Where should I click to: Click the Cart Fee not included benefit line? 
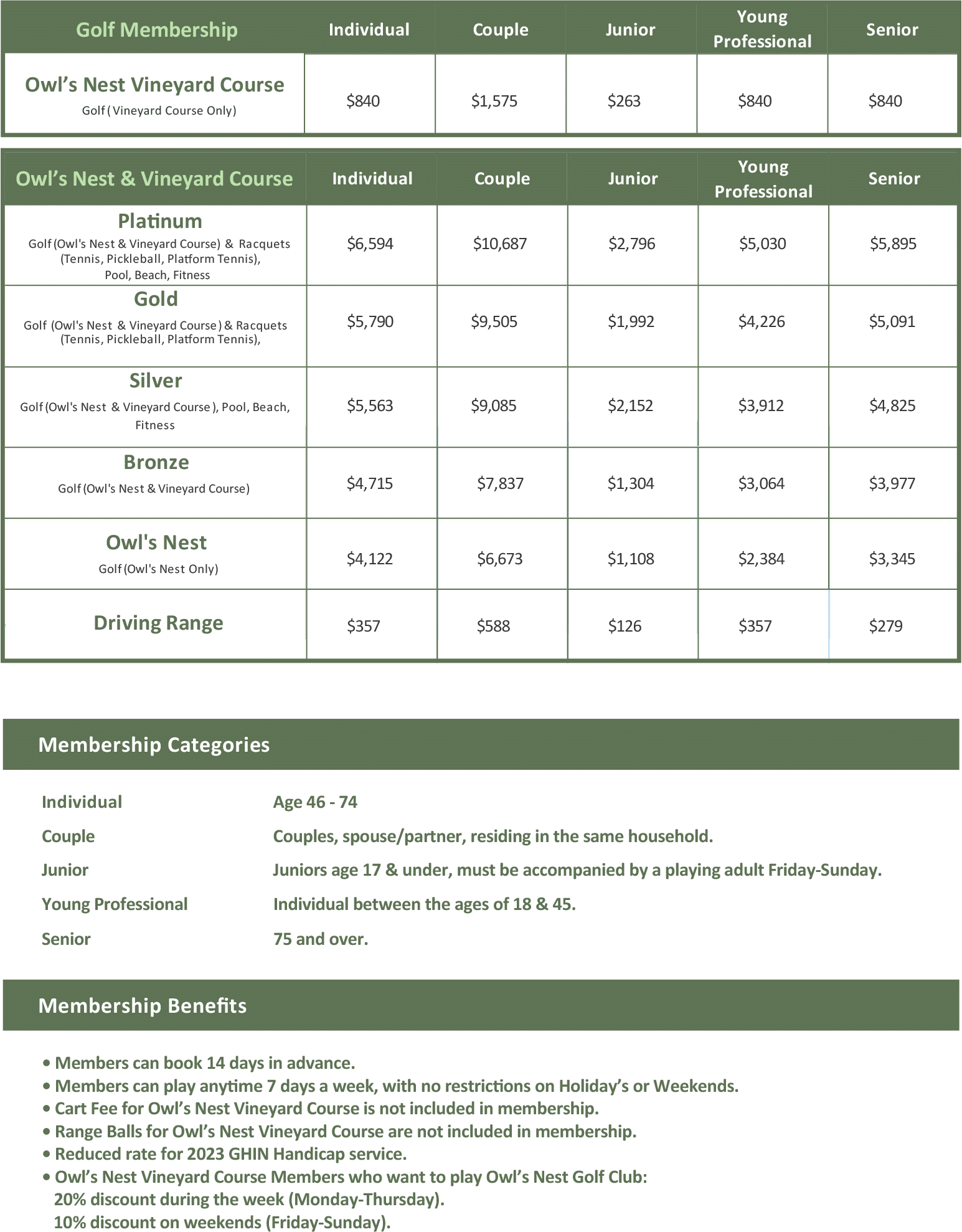click(327, 1109)
